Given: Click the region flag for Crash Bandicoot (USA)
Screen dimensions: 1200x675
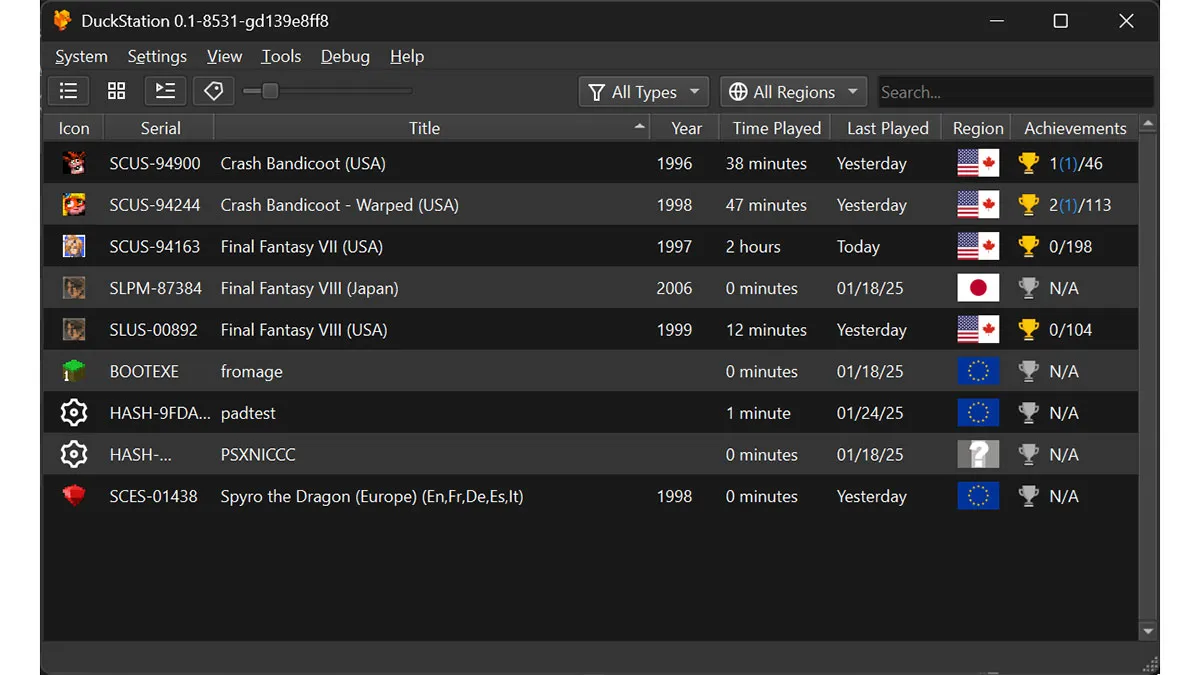Looking at the screenshot, I should (978, 163).
